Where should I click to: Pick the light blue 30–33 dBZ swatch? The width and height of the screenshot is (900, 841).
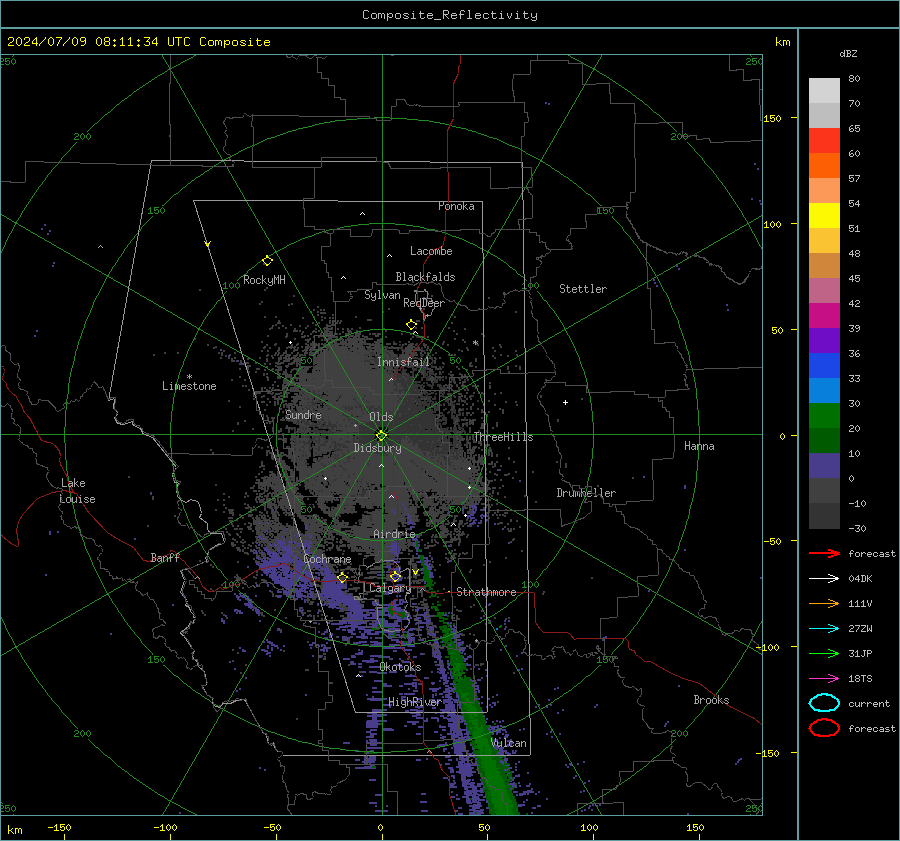point(824,391)
